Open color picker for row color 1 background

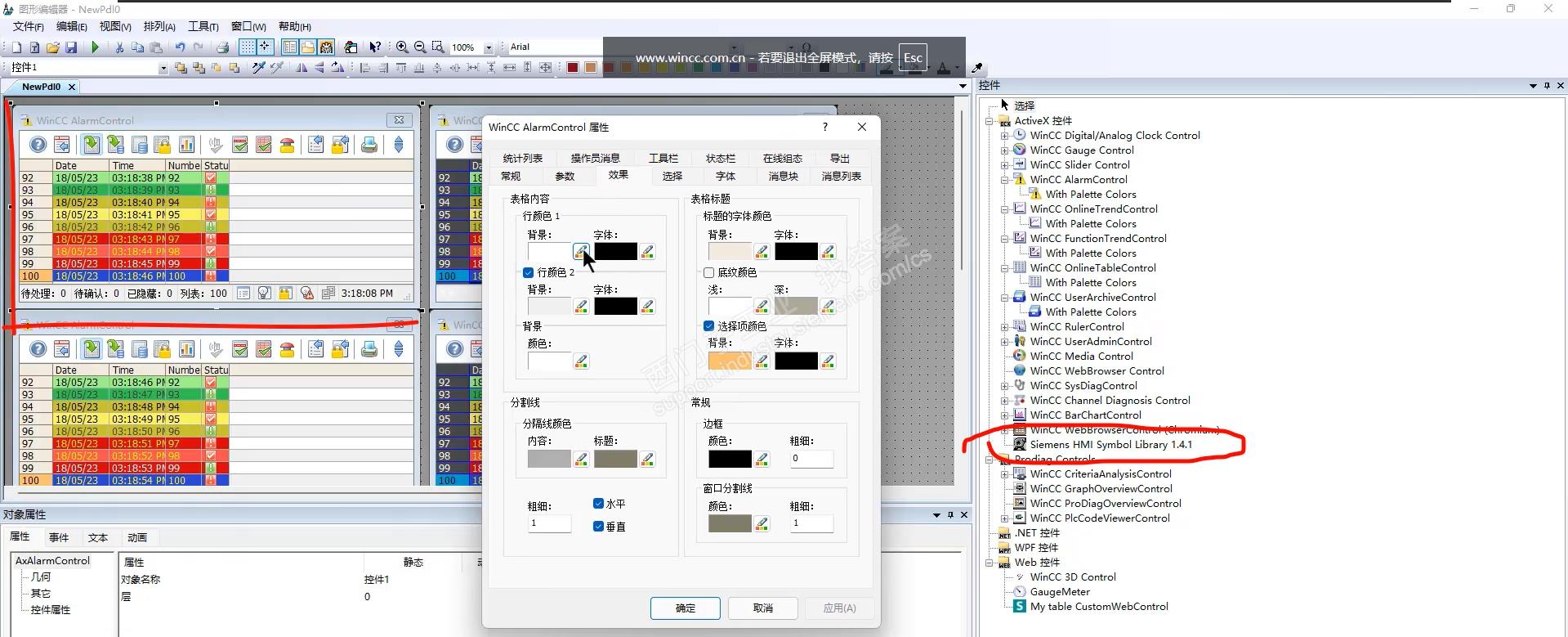coord(581,251)
